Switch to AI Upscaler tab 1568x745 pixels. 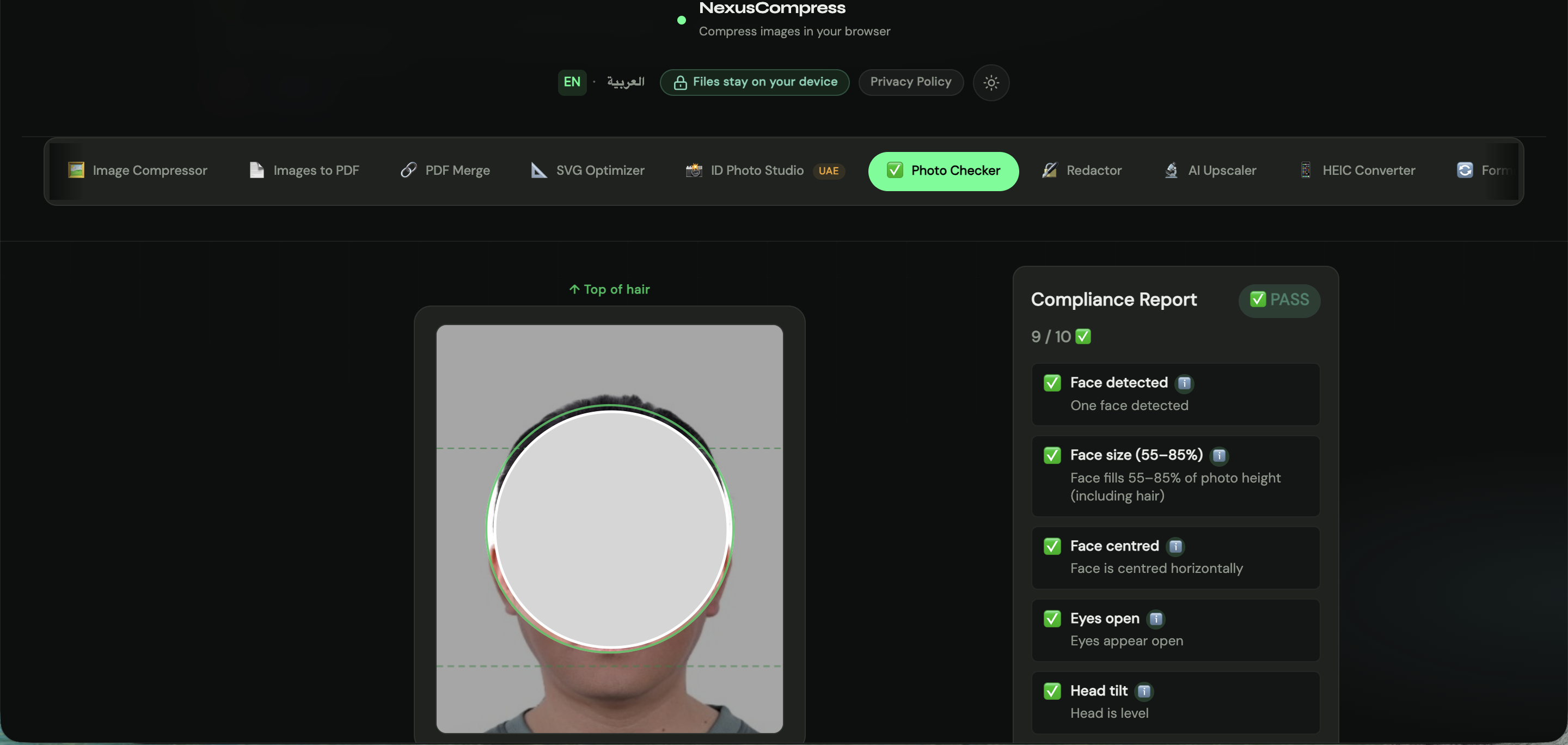click(1209, 170)
